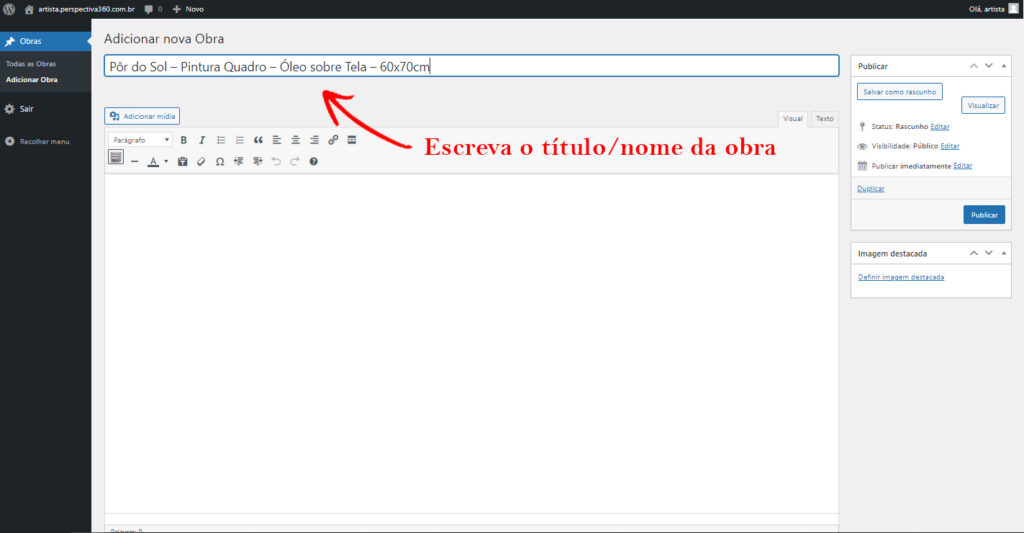Viewport: 1024px width, 533px height.
Task: Apply Bold formatting in editor toolbar
Action: click(184, 140)
